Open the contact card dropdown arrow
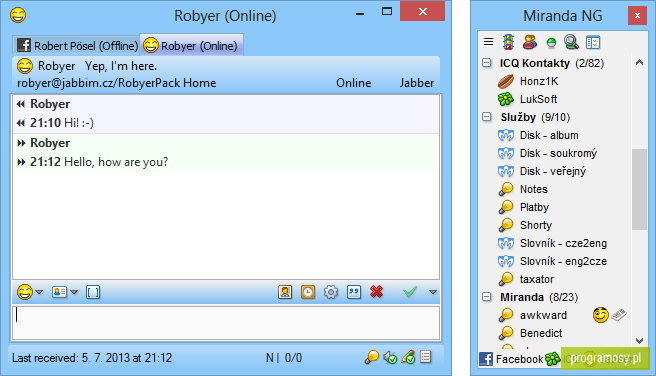Image resolution: width=656 pixels, height=376 pixels. coord(74,292)
